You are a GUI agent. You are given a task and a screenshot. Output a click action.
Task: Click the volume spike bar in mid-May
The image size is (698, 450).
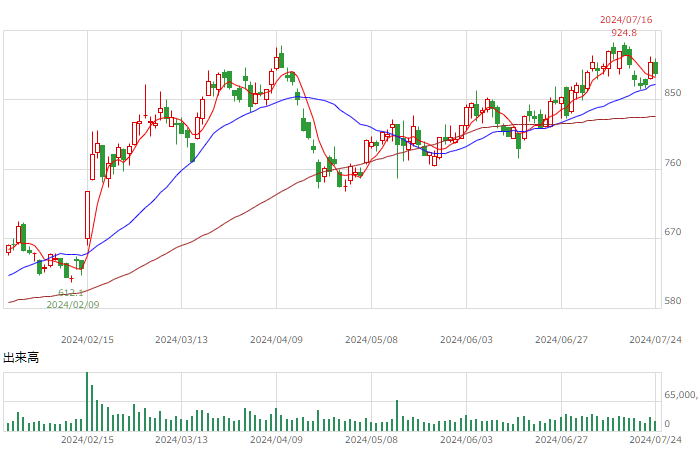[397, 416]
